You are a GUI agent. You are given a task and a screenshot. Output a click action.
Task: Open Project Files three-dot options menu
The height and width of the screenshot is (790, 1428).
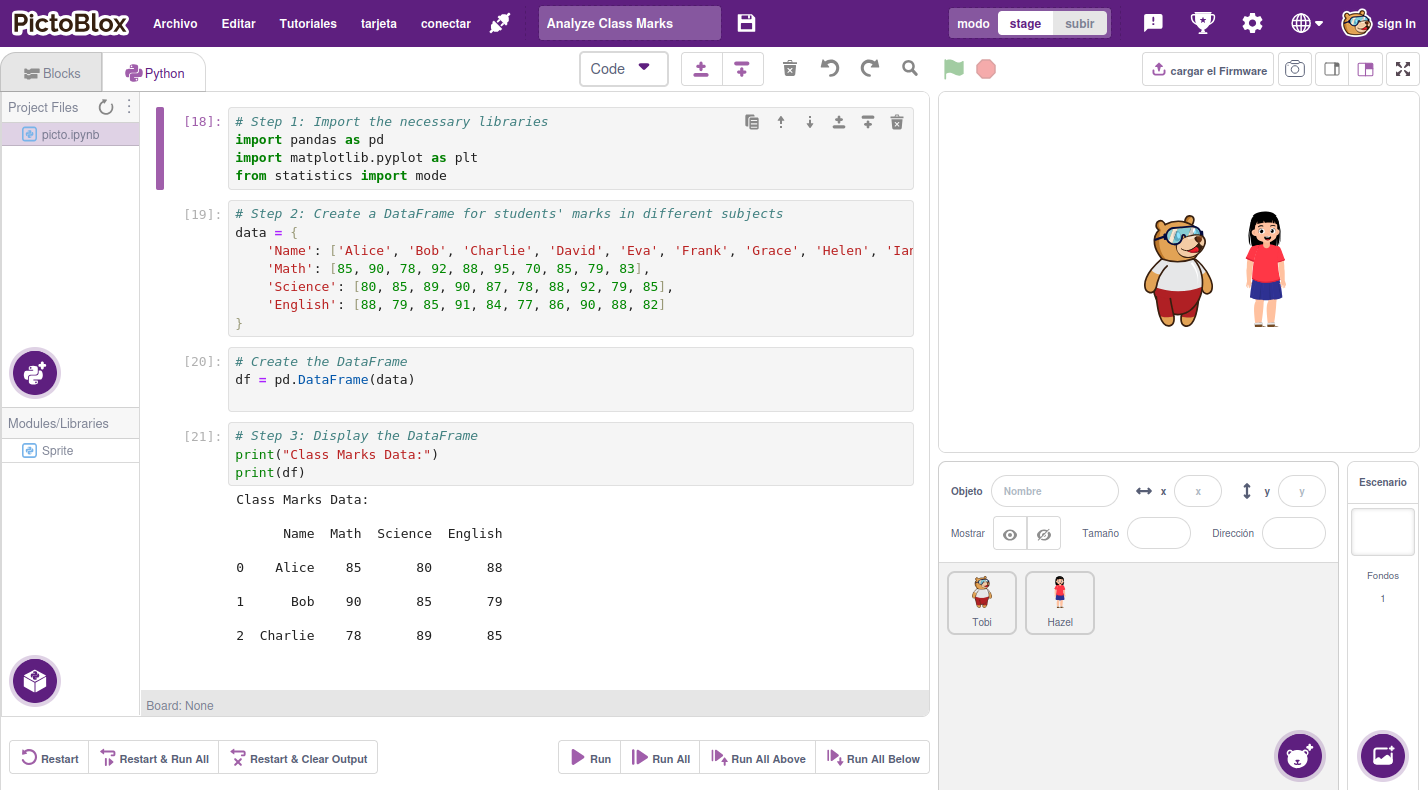pyautogui.click(x=129, y=107)
